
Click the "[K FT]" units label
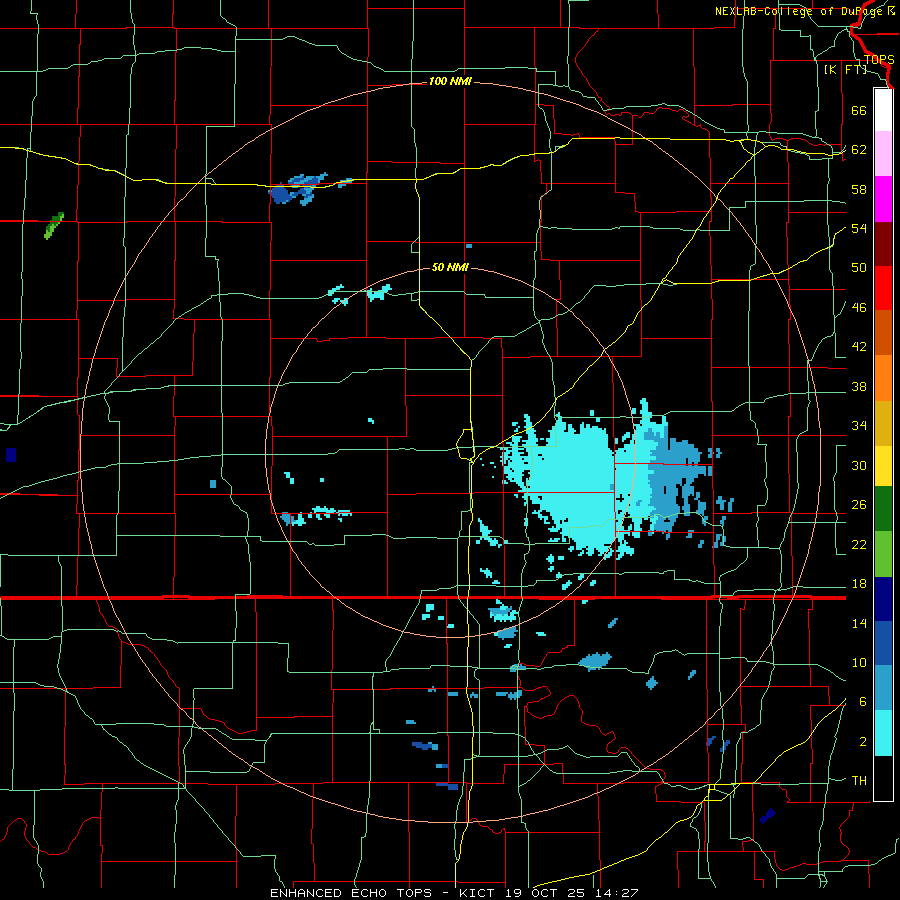(x=845, y=70)
